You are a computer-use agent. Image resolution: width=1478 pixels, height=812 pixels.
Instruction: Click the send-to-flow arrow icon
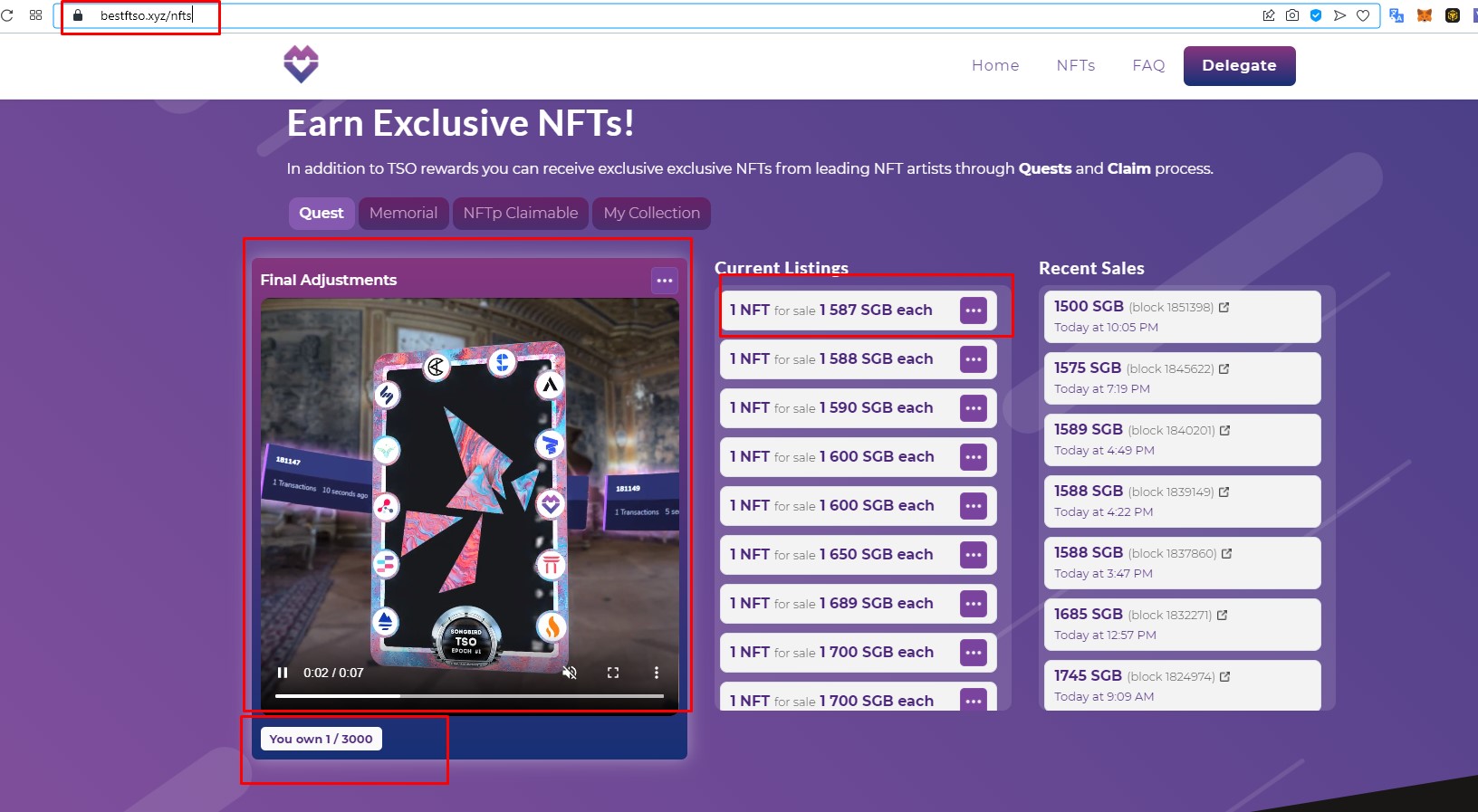coord(1339,15)
